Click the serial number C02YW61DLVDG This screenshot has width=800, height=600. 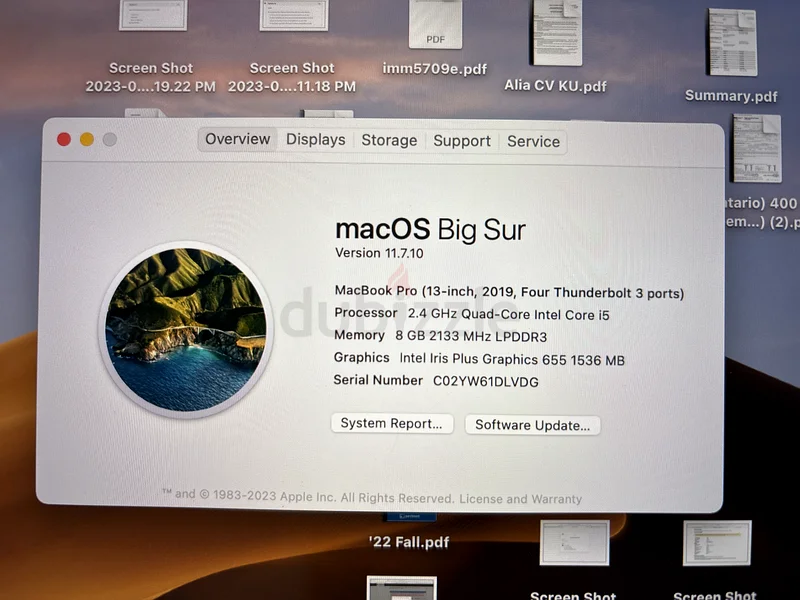pos(485,382)
